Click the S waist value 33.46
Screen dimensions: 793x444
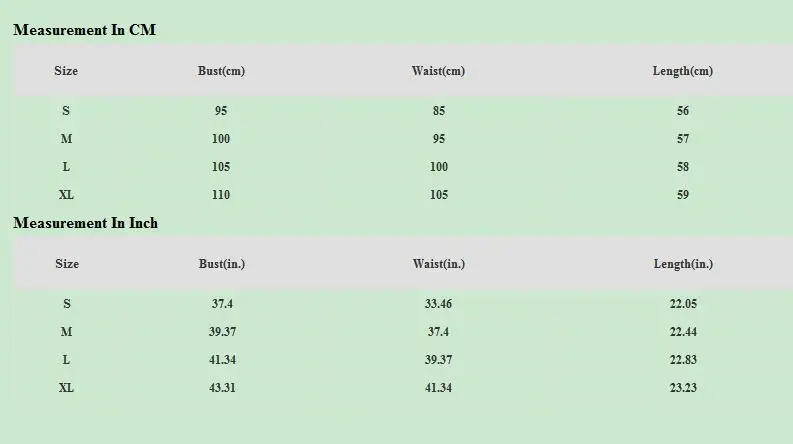pos(439,304)
